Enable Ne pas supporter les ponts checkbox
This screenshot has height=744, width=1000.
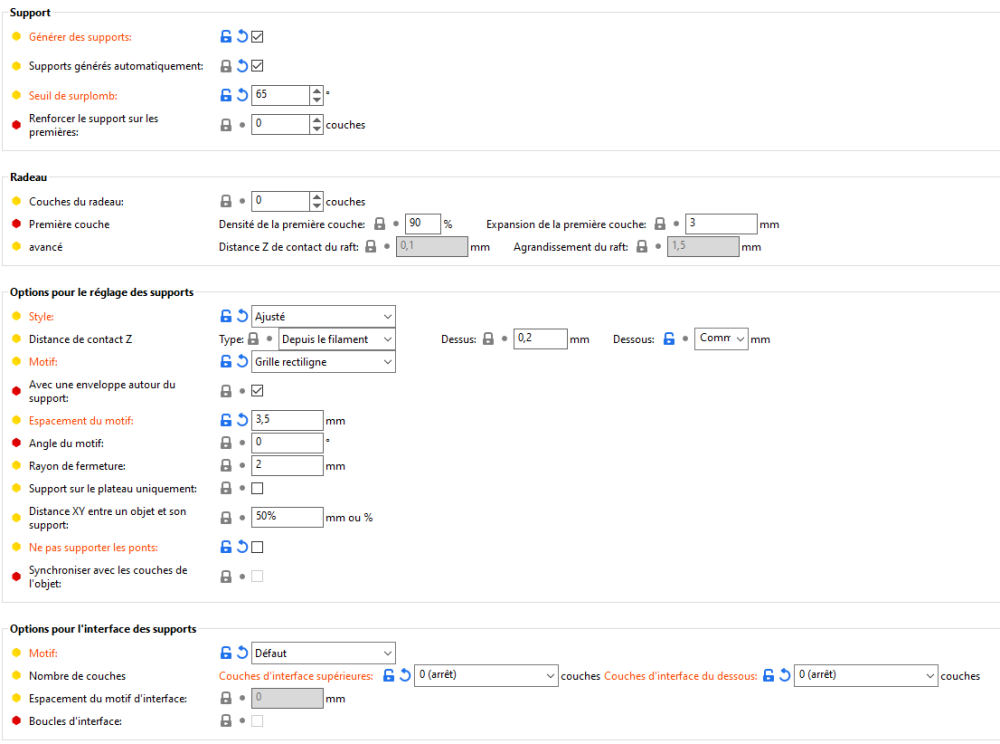click(257, 547)
